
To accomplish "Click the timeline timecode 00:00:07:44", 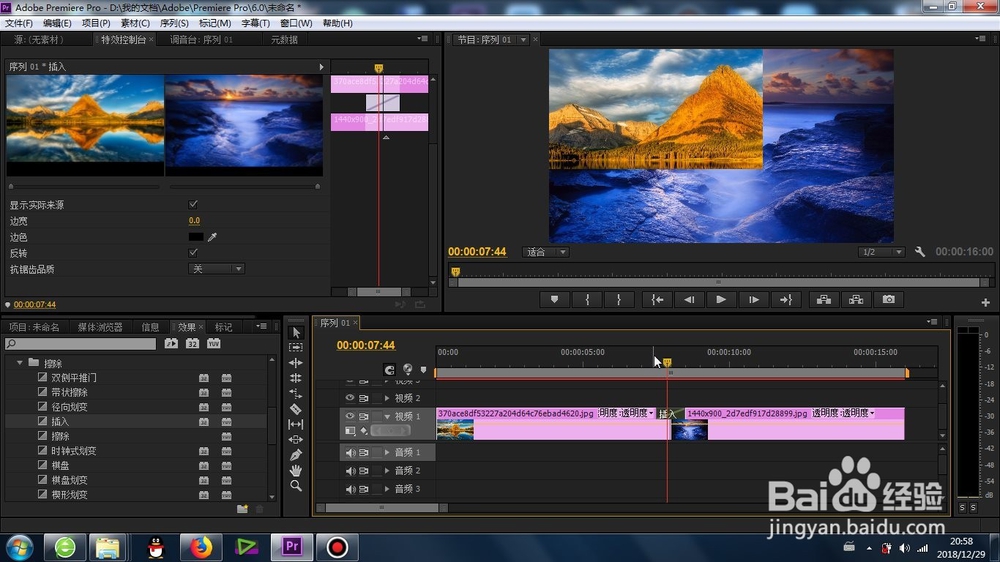I will tap(365, 345).
